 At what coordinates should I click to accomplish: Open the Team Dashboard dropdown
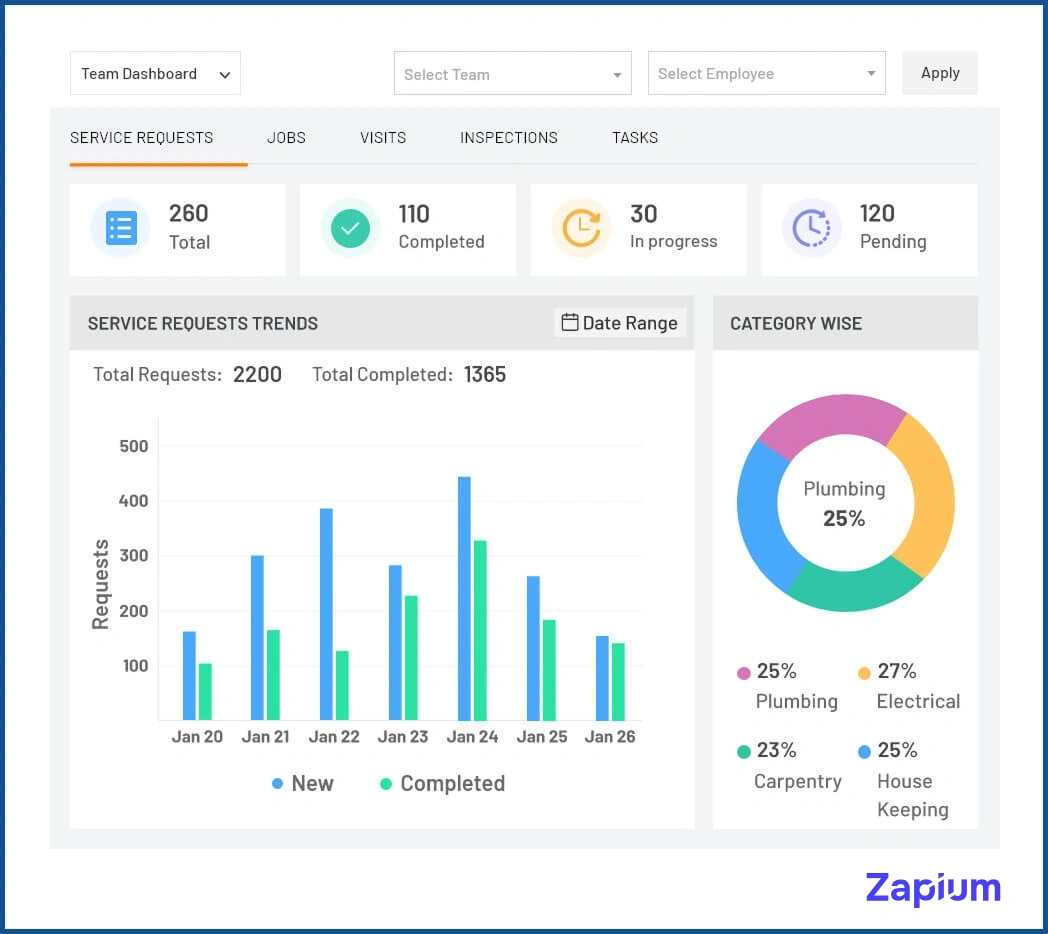click(x=155, y=73)
